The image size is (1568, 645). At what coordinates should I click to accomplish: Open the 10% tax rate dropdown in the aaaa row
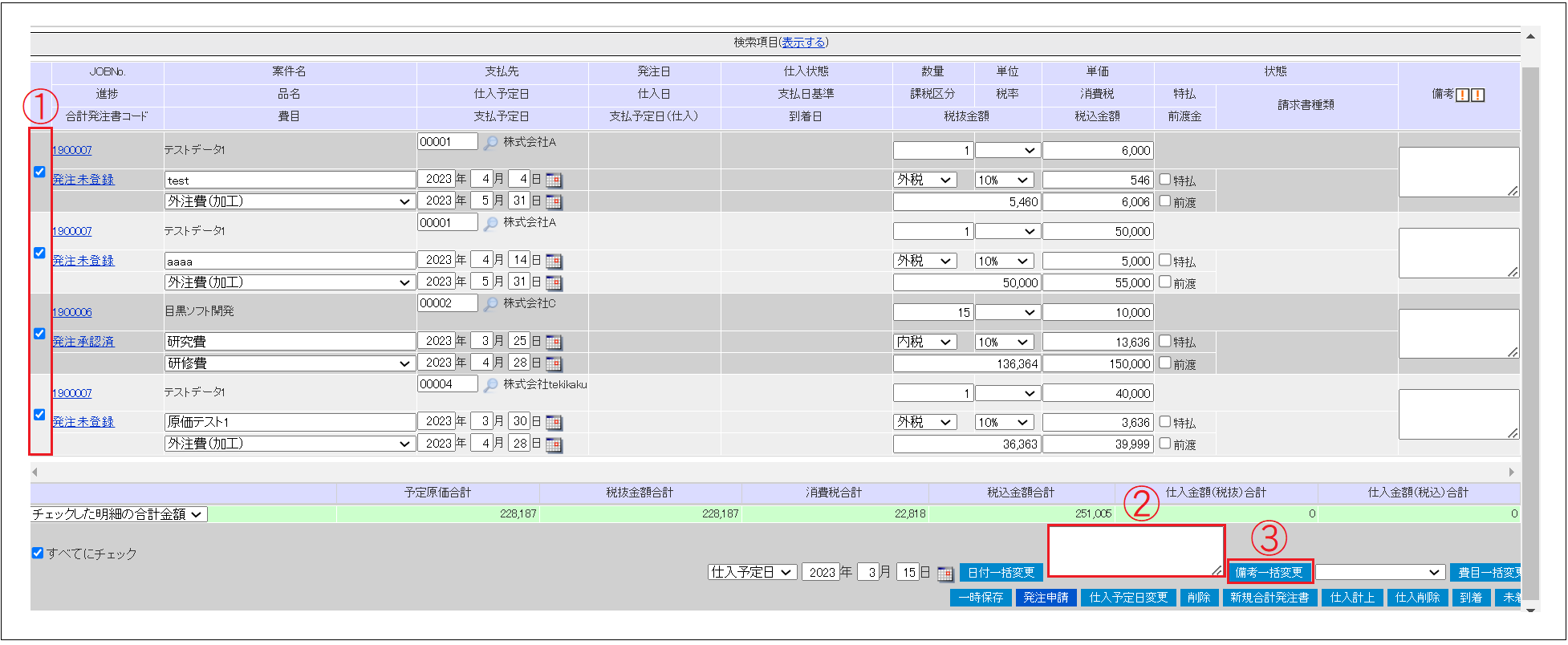(1004, 262)
